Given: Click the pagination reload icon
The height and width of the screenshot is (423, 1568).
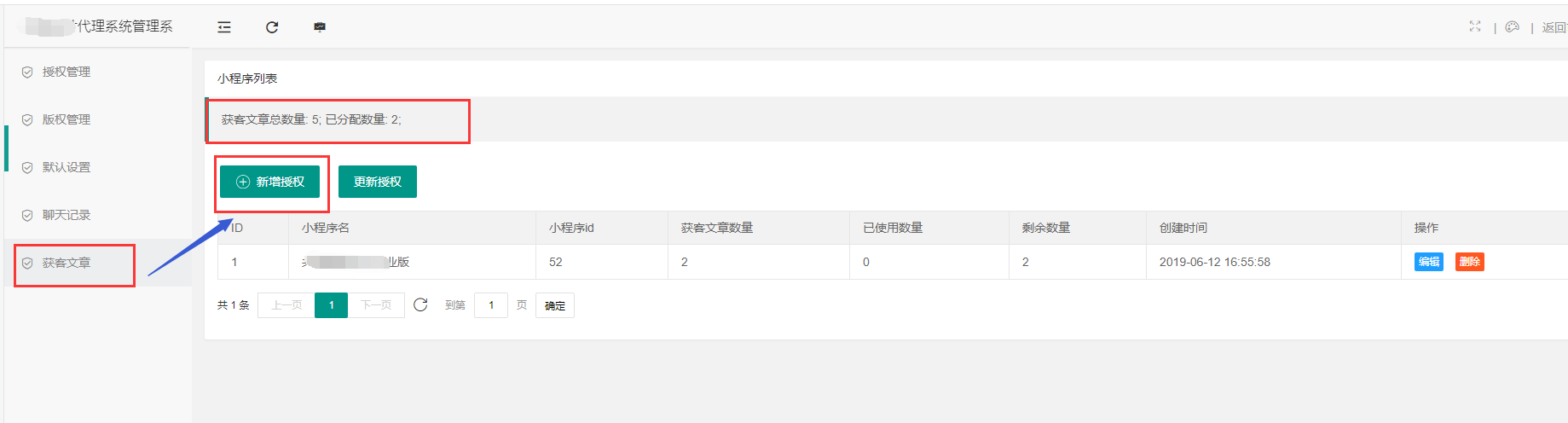Looking at the screenshot, I should (420, 305).
